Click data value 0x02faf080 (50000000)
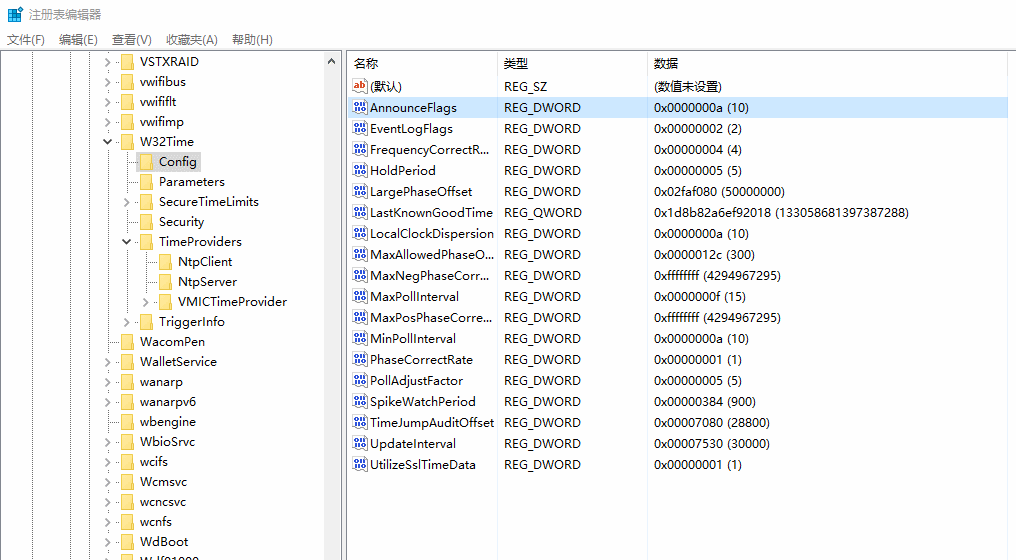This screenshot has height=560, width=1016. tap(719, 192)
